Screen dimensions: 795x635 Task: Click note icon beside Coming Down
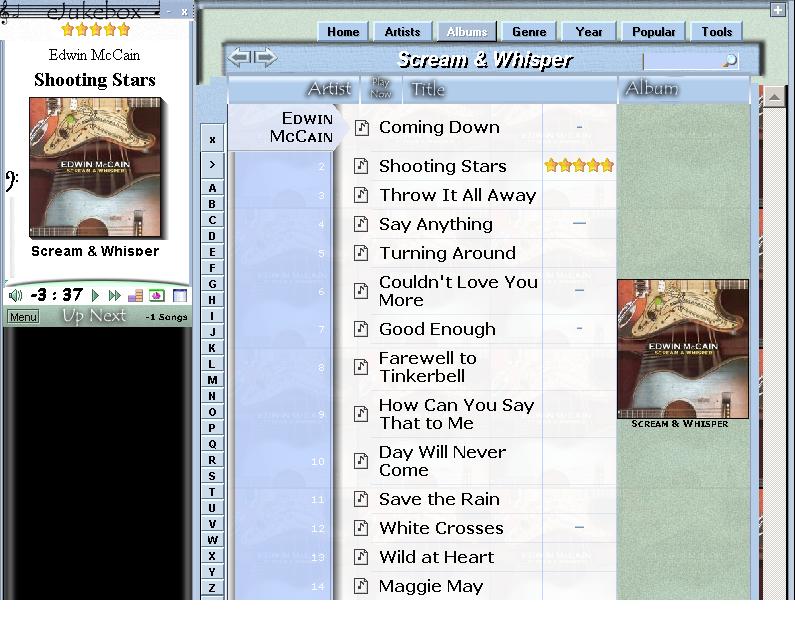pyautogui.click(x=361, y=127)
